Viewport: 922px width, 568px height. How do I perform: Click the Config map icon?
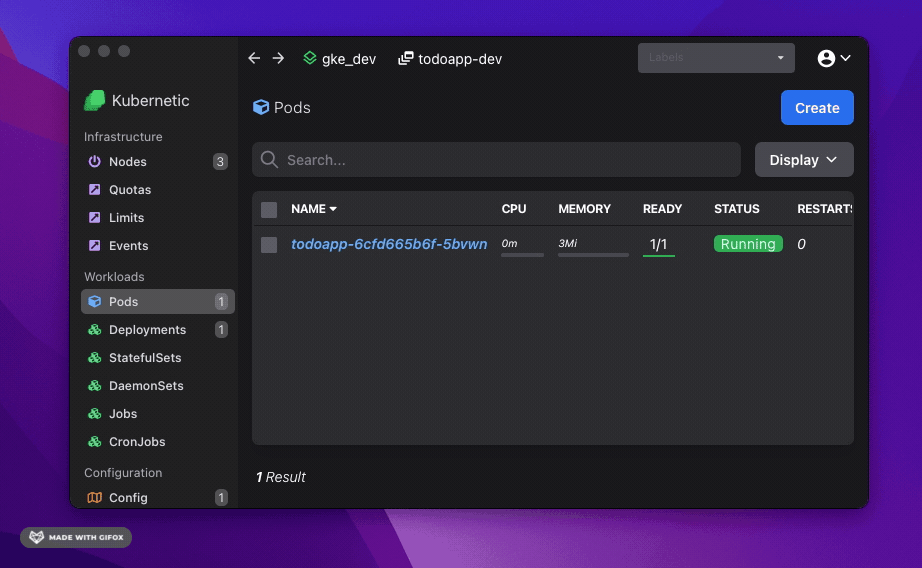pyautogui.click(x=94, y=497)
